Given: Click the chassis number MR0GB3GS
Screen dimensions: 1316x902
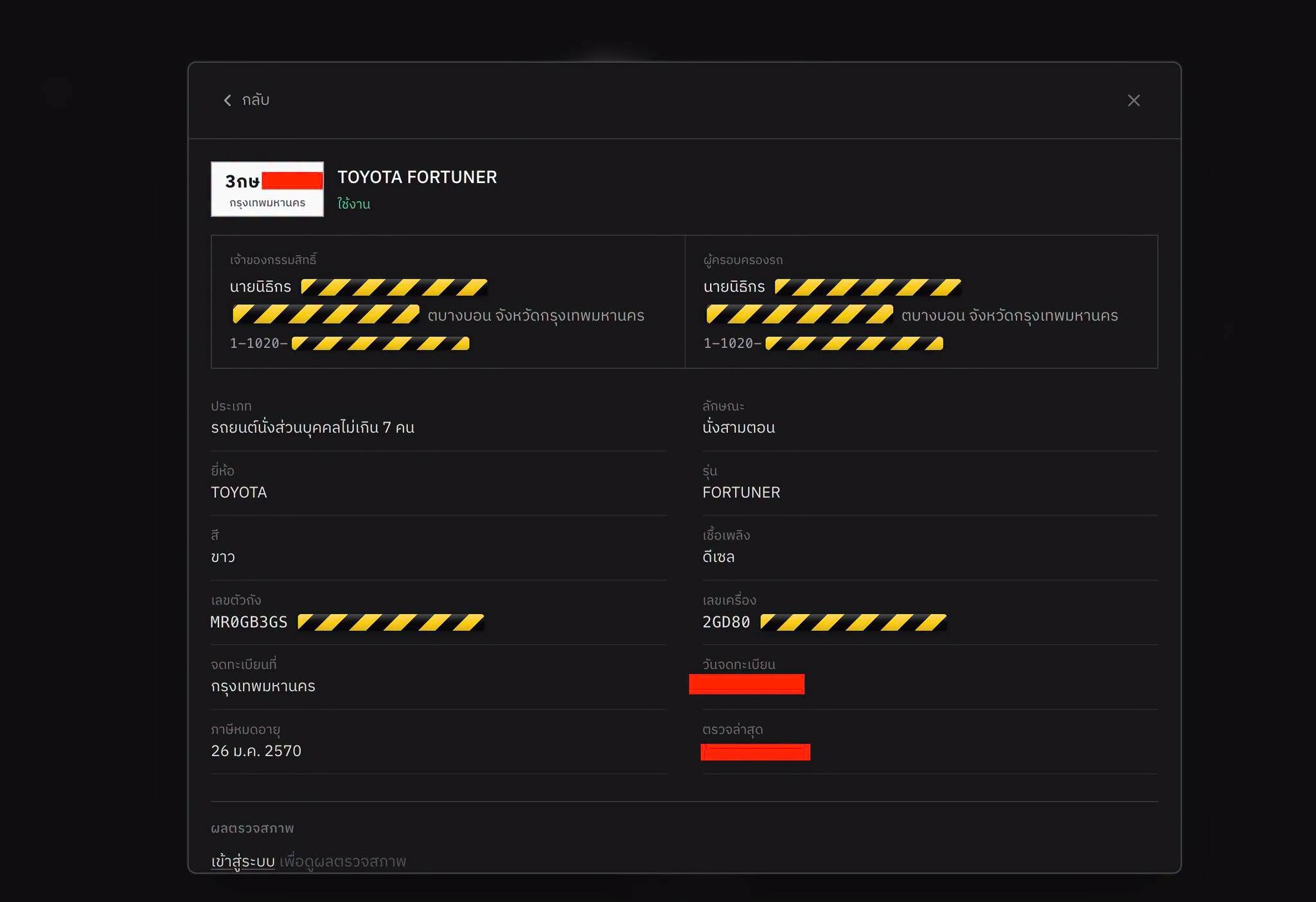Looking at the screenshot, I should (249, 622).
